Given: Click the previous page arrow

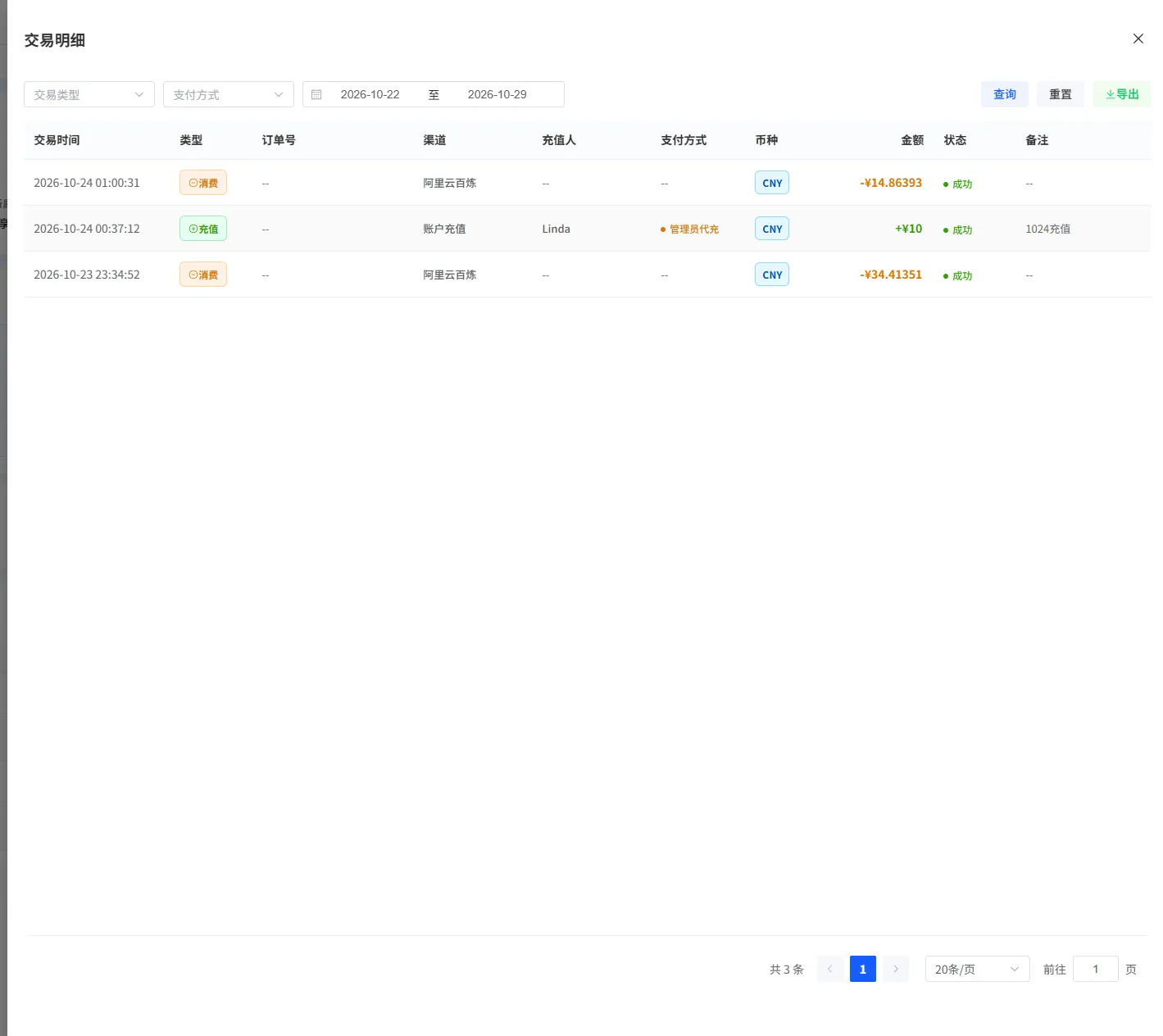Looking at the screenshot, I should tap(830, 969).
